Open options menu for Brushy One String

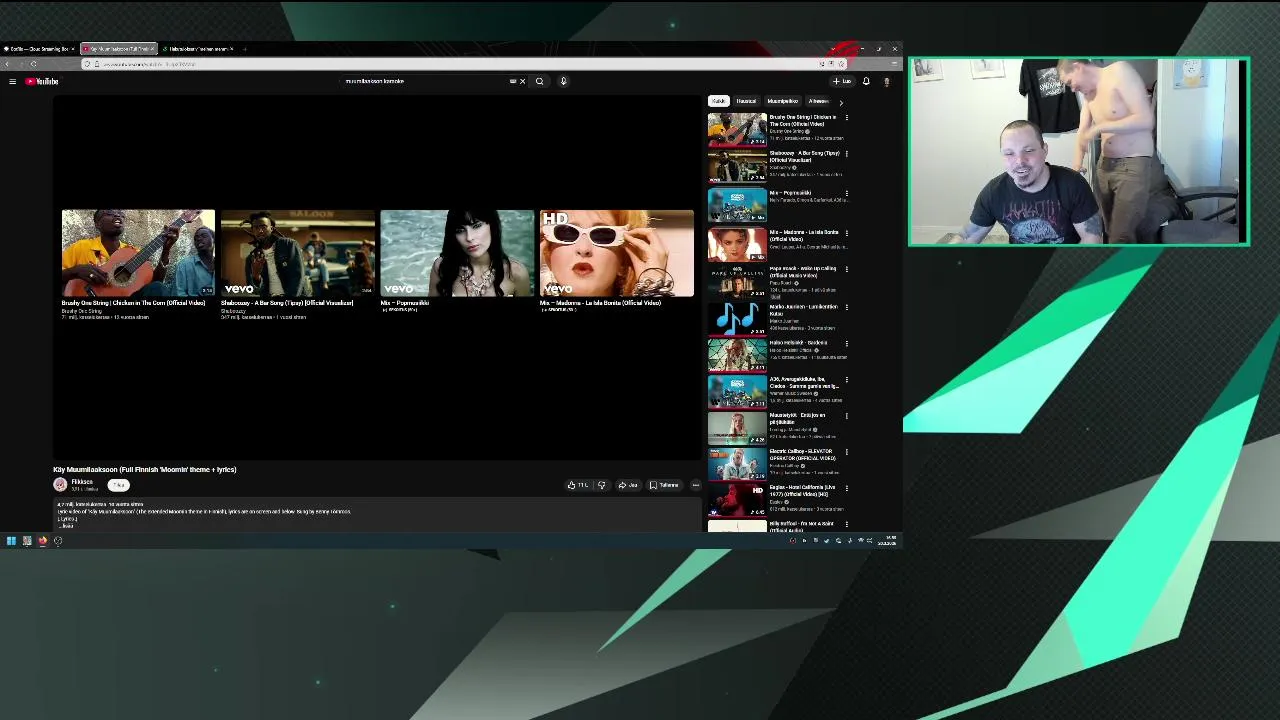tap(846, 118)
